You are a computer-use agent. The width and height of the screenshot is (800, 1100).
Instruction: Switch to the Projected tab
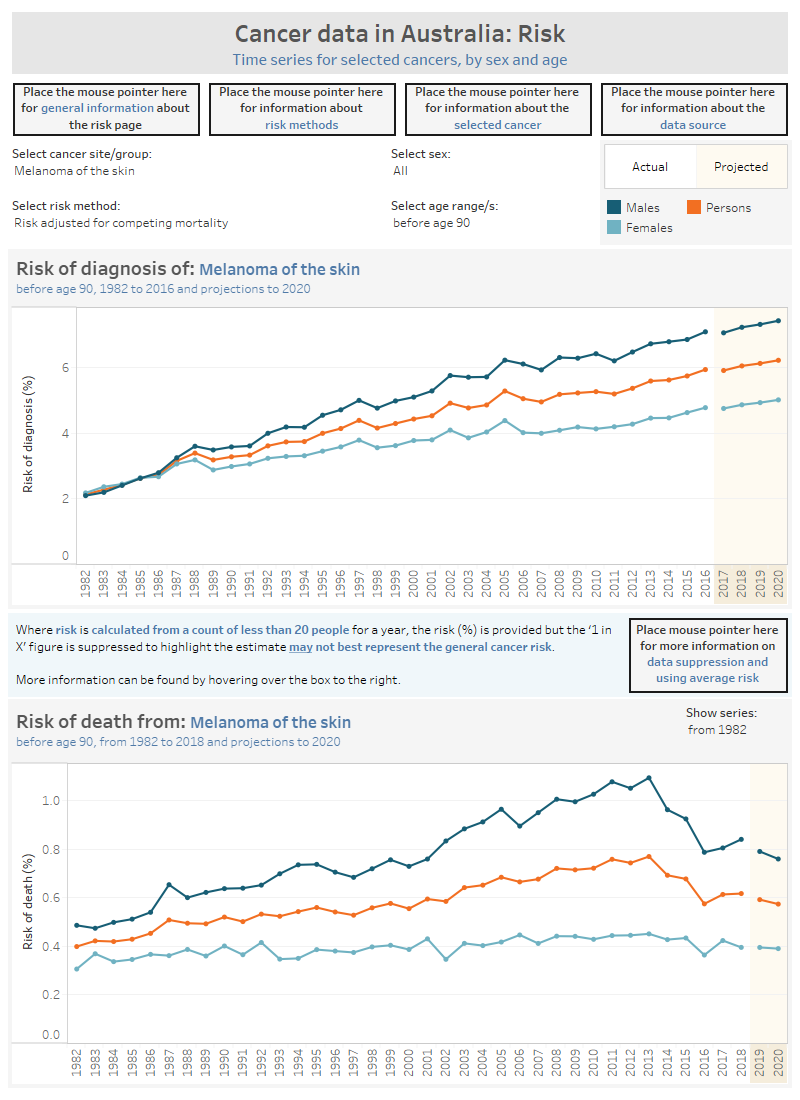741,166
